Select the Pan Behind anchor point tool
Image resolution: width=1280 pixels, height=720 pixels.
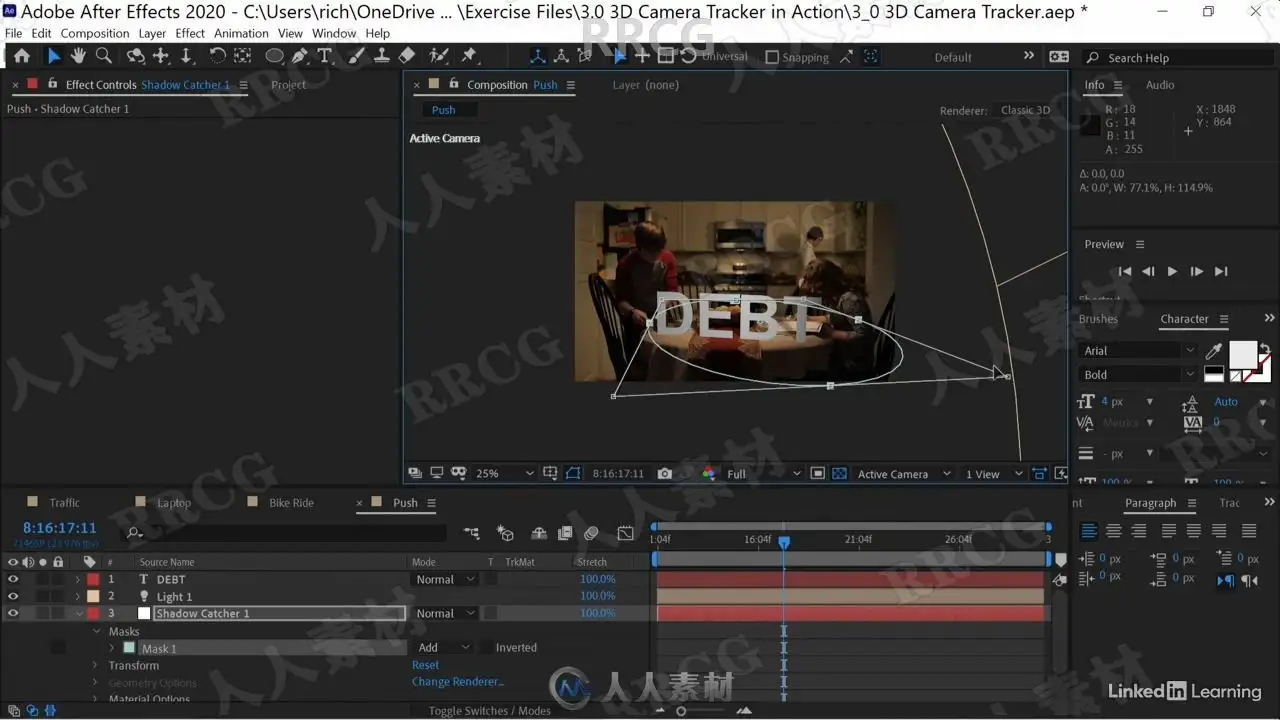click(x=242, y=57)
